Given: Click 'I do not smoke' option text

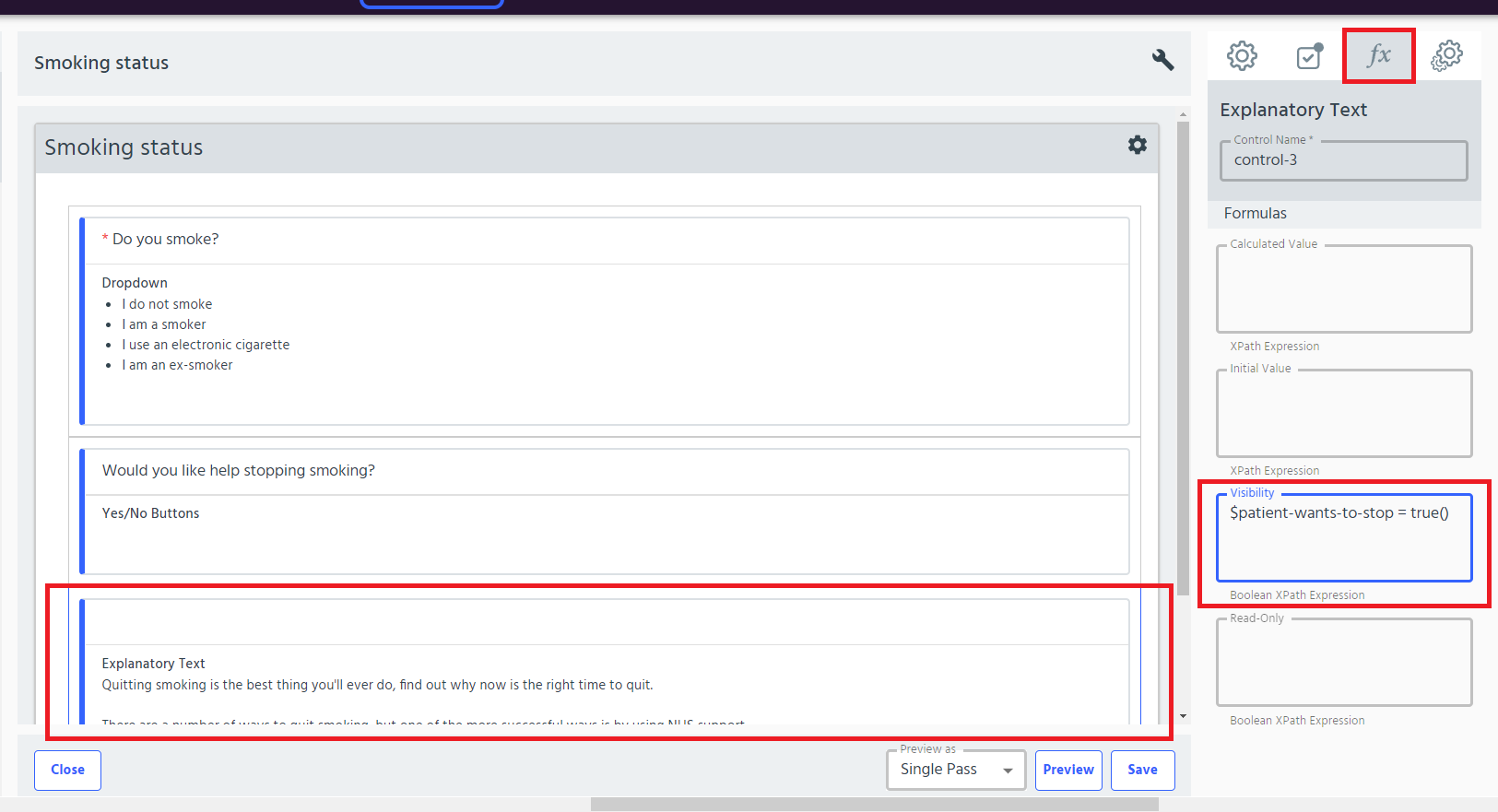Looking at the screenshot, I should pyautogui.click(x=167, y=304).
